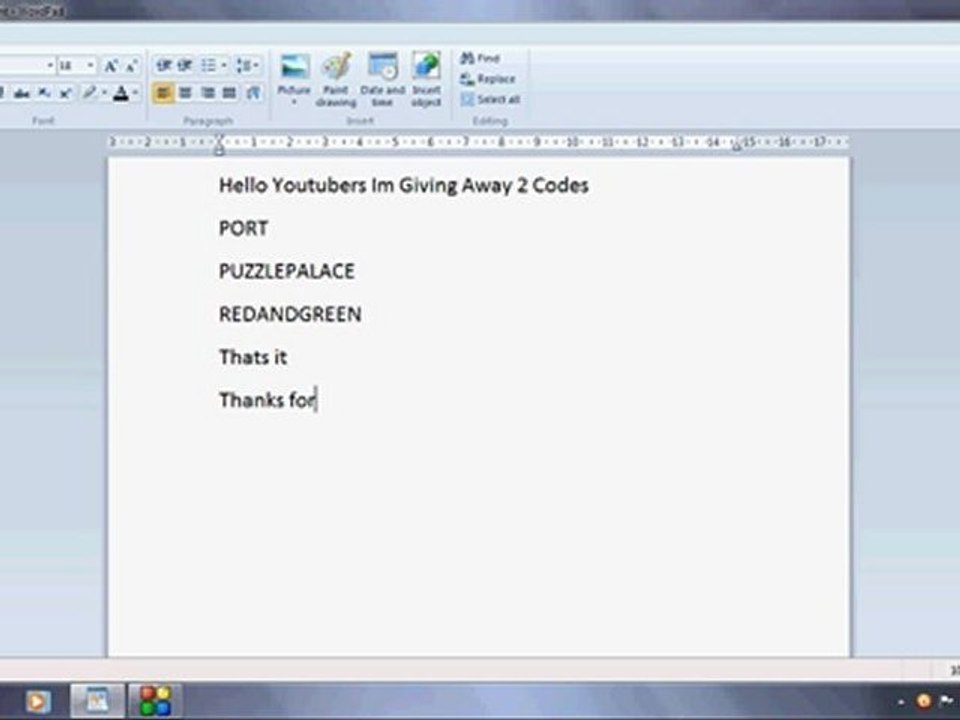Open the colorful four-squares taskbar app

click(x=155, y=700)
